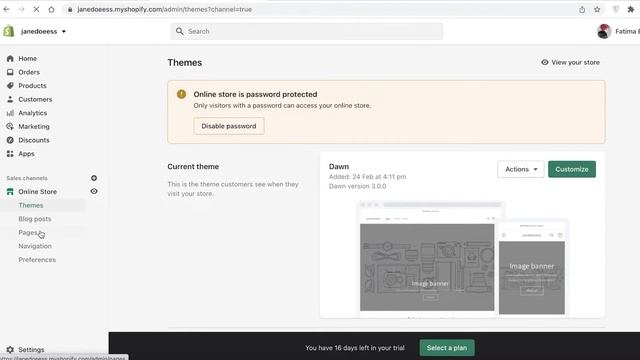Click the Apps grid icon
640x360 pixels.
coord(10,154)
